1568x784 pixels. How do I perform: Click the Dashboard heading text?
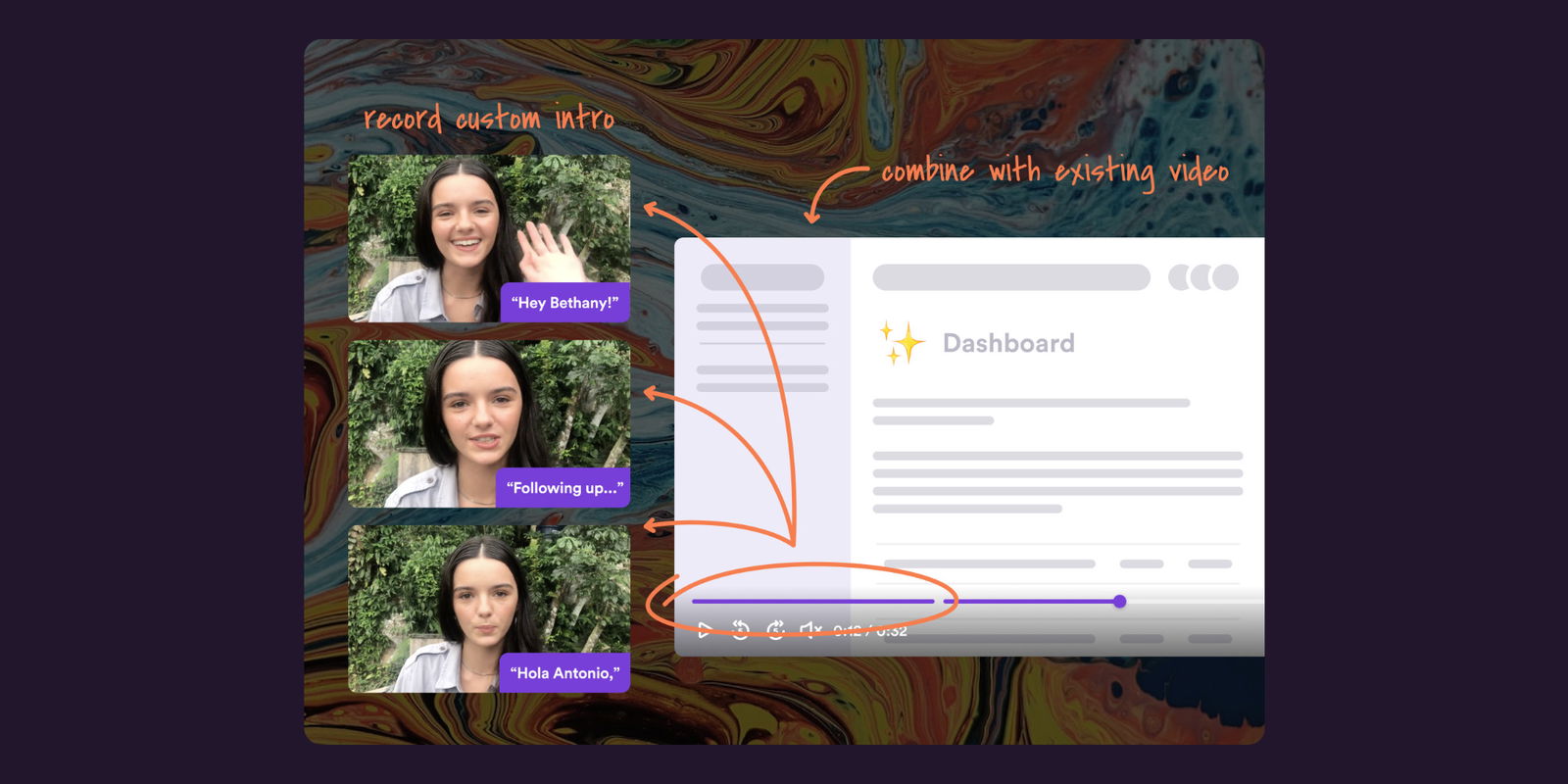click(x=1008, y=343)
